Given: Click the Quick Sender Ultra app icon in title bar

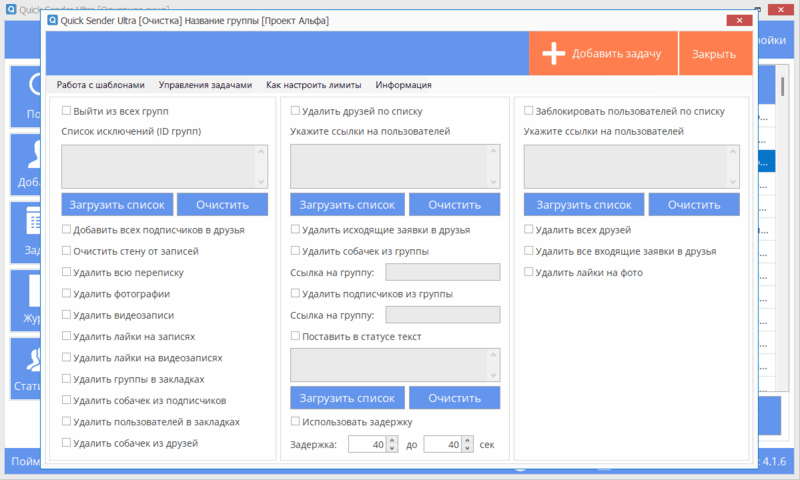Looking at the screenshot, I should tap(52, 20).
